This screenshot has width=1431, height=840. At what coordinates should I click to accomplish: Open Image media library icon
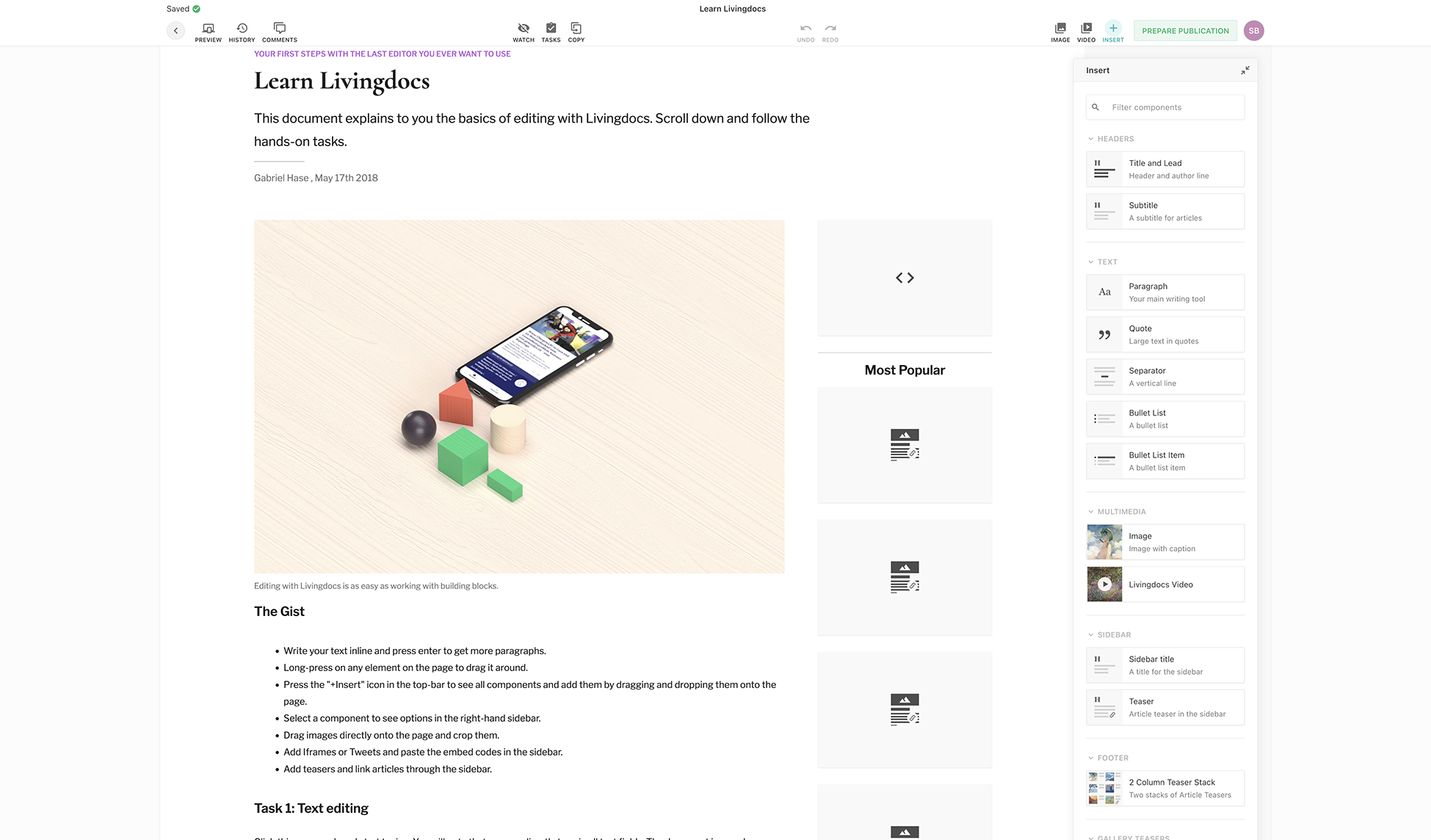pos(1060,31)
